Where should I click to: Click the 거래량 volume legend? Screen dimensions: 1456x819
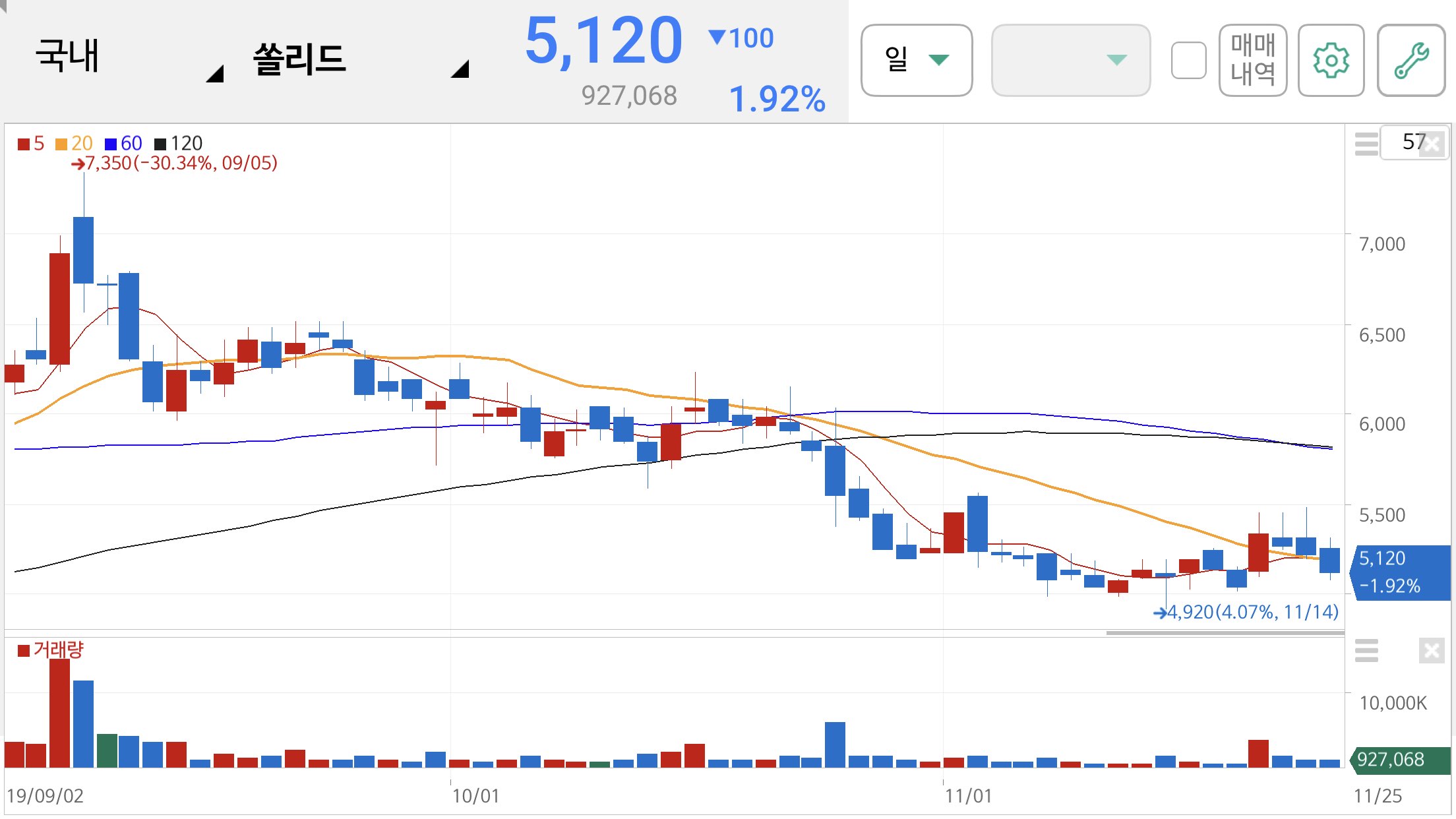(51, 650)
